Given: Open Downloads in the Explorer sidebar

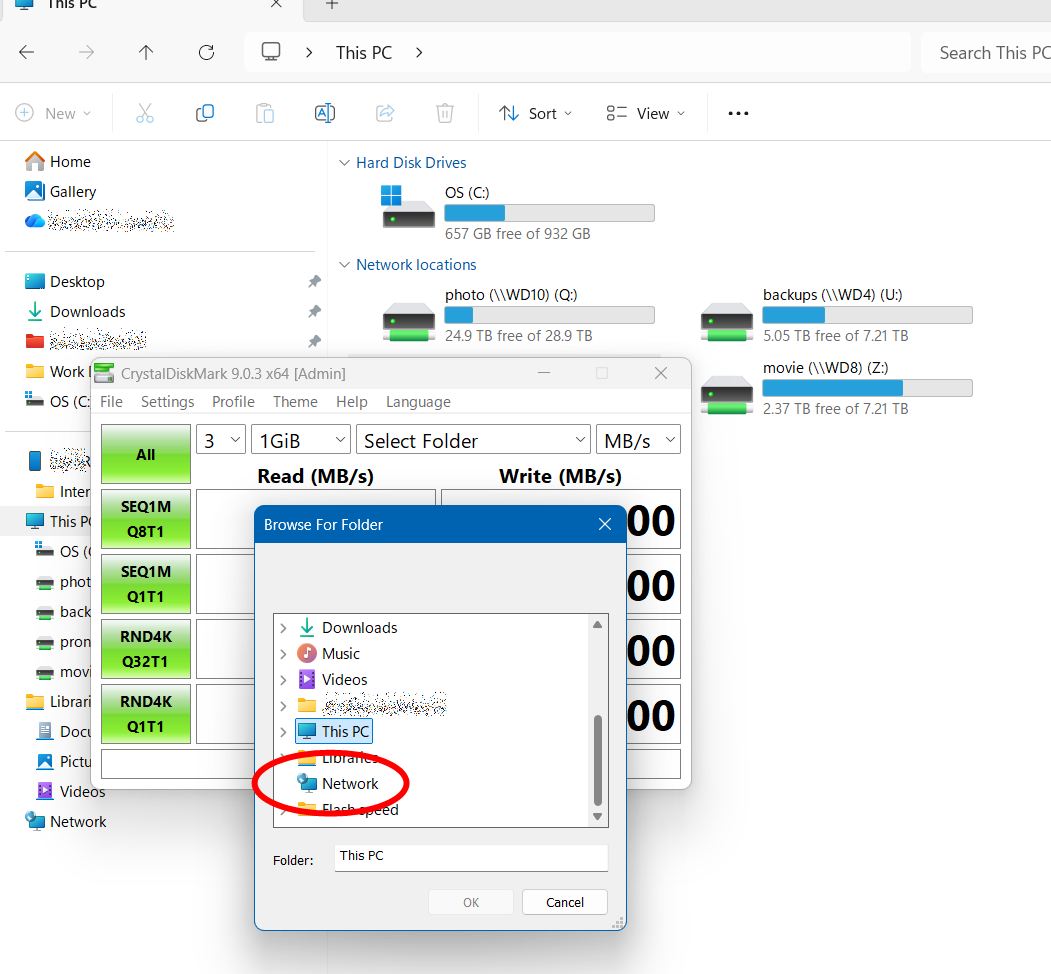Looking at the screenshot, I should [x=75, y=312].
